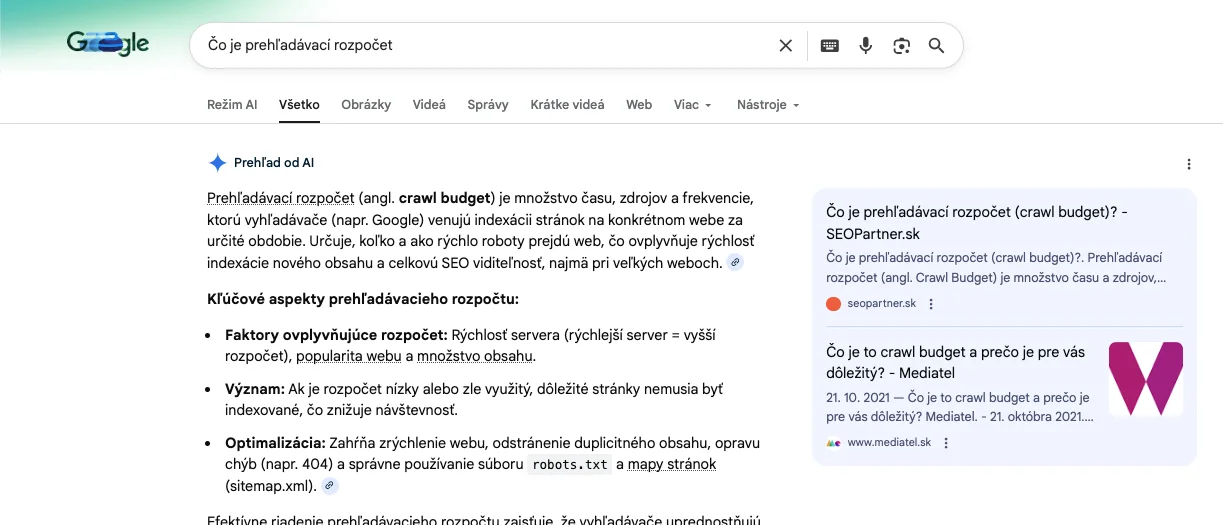The image size is (1223, 525).
Task: Open three-dot menu next to seopartner.sk
Action: click(x=931, y=304)
